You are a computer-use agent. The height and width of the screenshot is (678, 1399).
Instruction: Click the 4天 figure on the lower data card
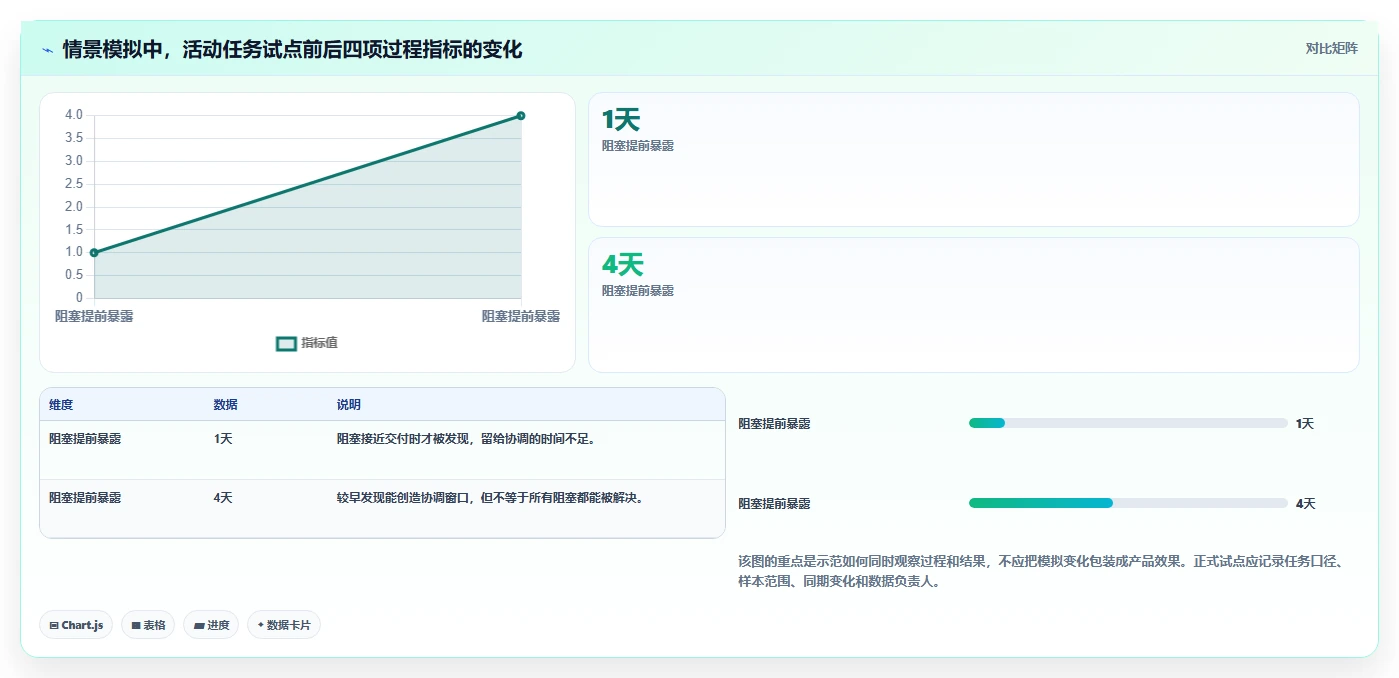click(622, 265)
